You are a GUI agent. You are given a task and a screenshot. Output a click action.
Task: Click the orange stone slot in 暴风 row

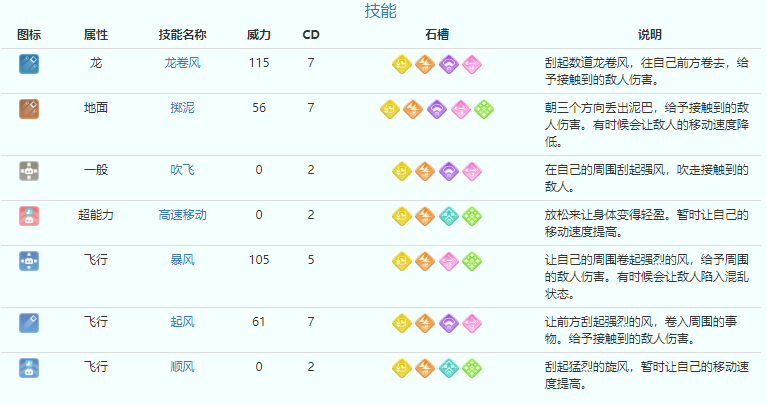[425, 261]
